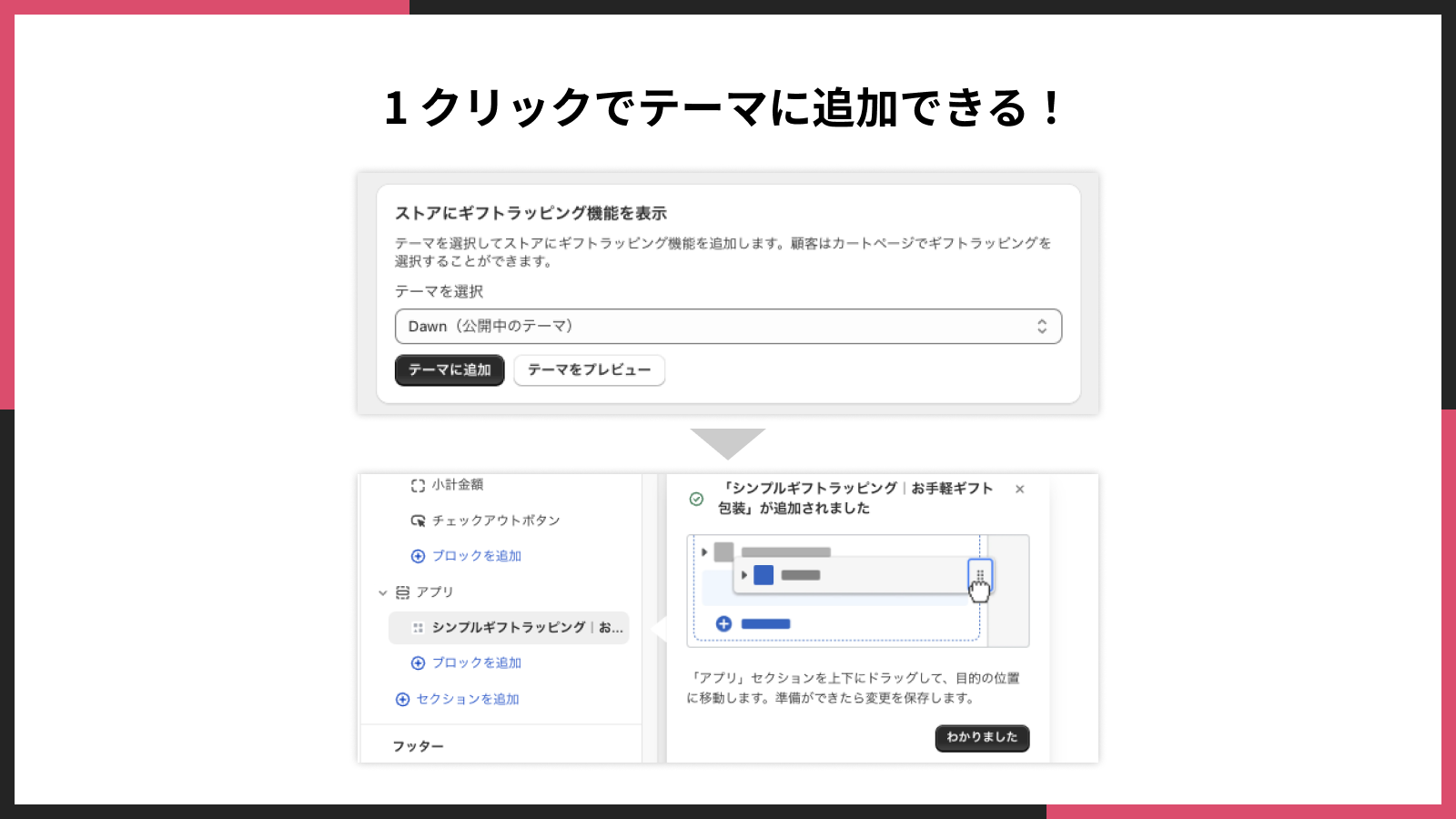This screenshot has height=819, width=1456.
Task: Click the アプリ section icon
Action: 404,591
